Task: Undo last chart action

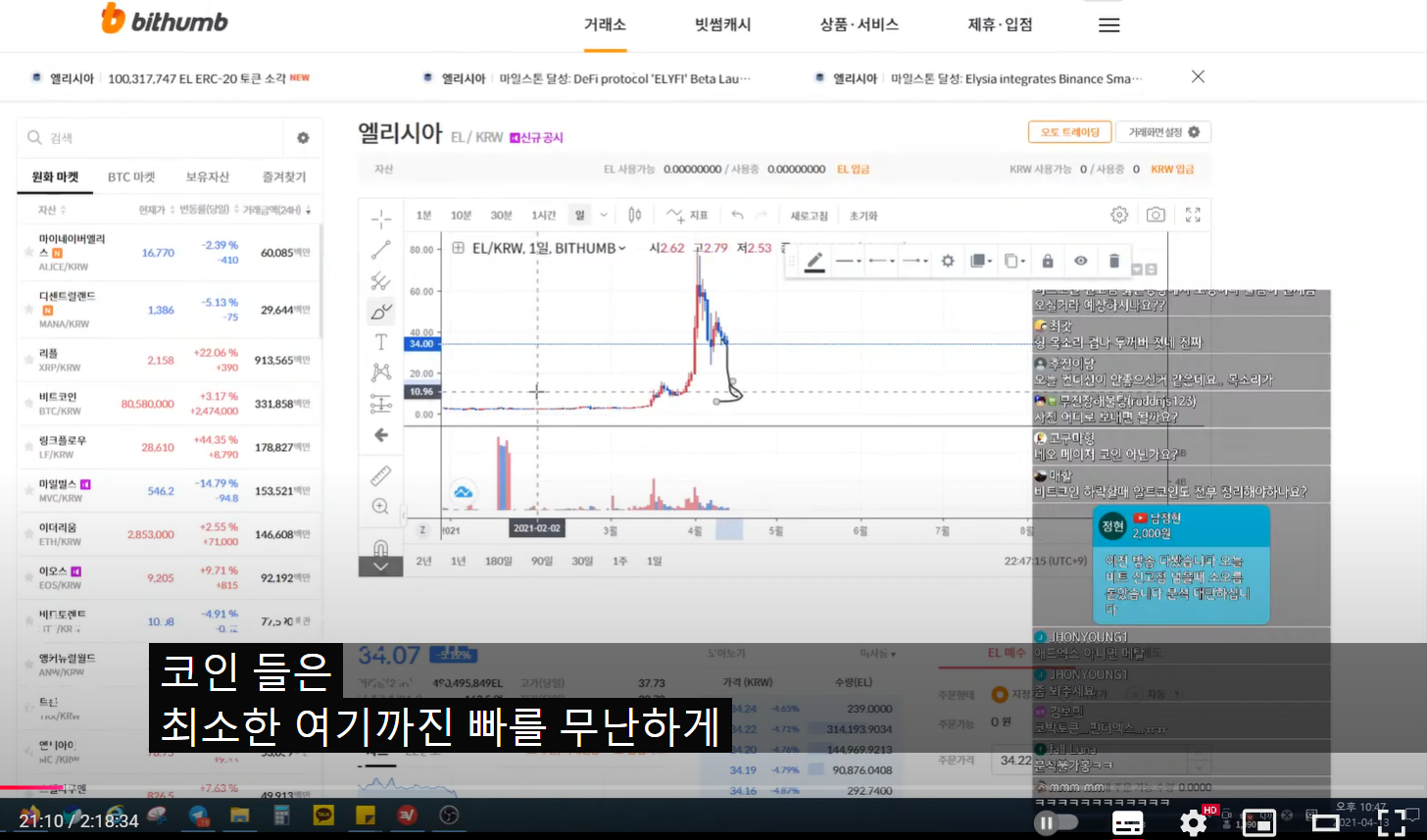Action: pyautogui.click(x=737, y=215)
